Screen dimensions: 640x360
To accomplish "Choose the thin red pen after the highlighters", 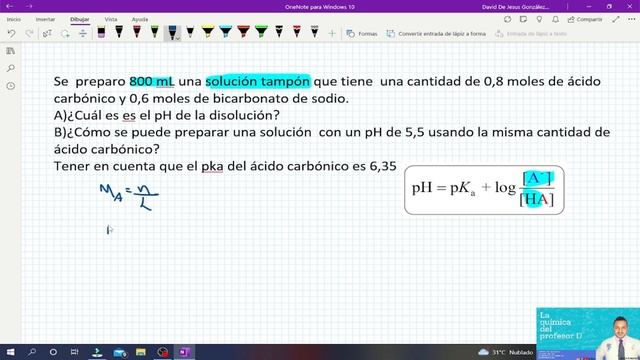I will pos(297,33).
